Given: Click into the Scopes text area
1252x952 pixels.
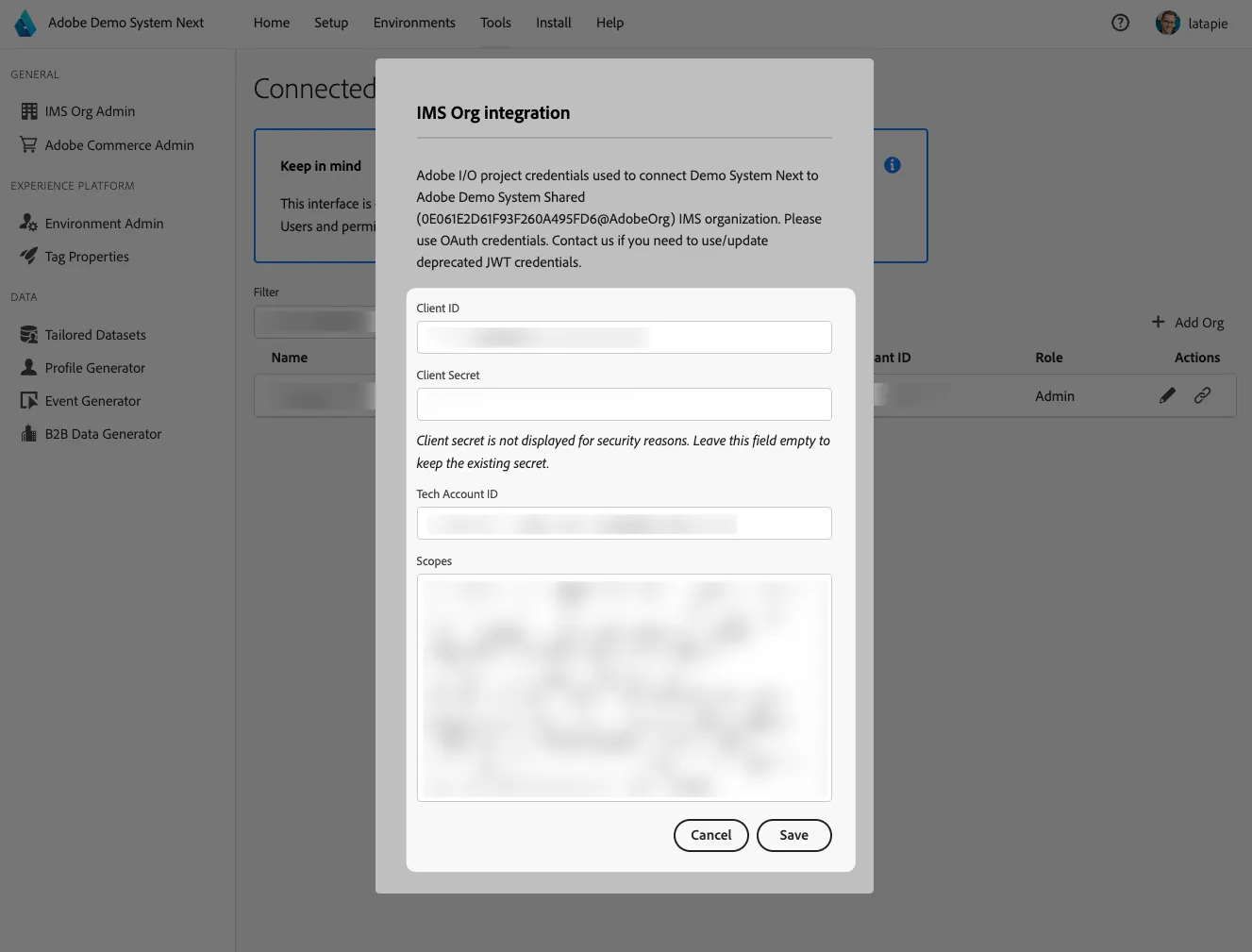Looking at the screenshot, I should (625, 688).
